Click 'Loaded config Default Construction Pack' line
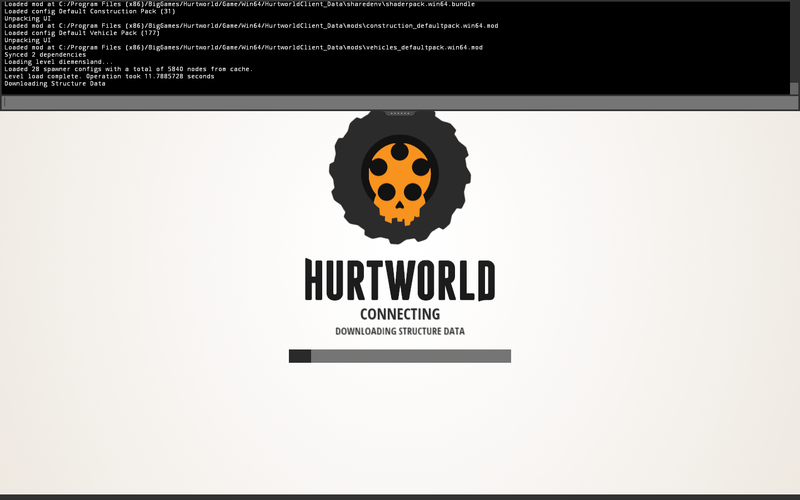The image size is (800, 500). (90, 11)
